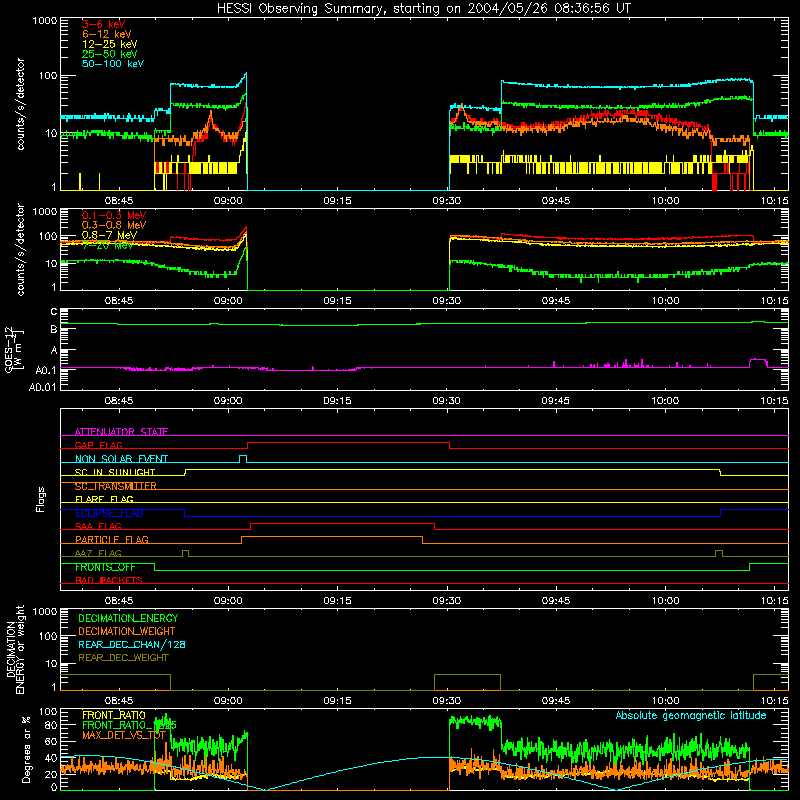800x800 pixels.
Task: Click the GAP_FLAG label
Action: (98, 445)
